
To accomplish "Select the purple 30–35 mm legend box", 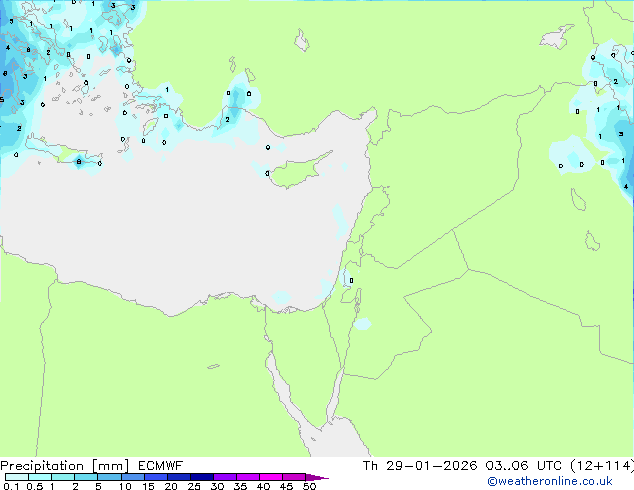I will 225,477.
